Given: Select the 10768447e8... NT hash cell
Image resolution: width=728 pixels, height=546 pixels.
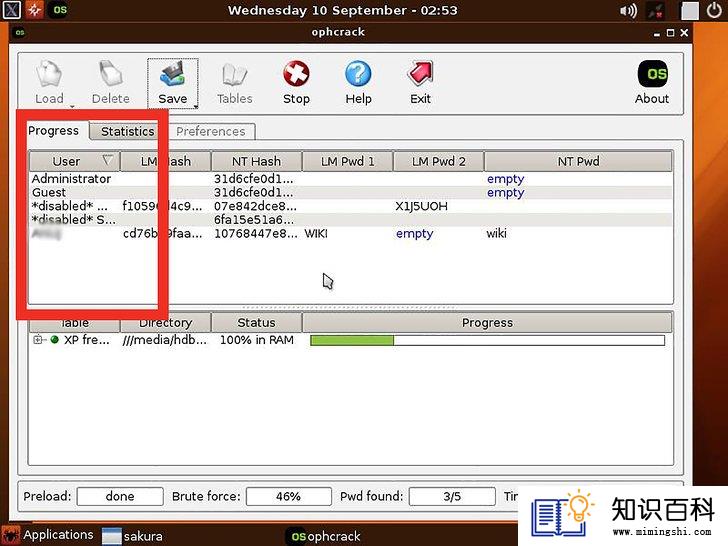Looking at the screenshot, I should 255,233.
